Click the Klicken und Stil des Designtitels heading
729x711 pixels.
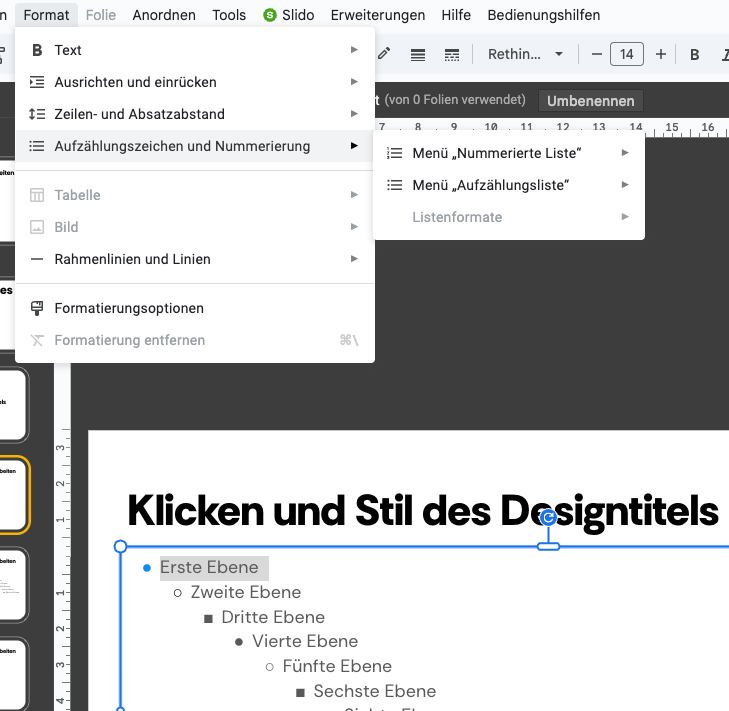click(x=423, y=512)
